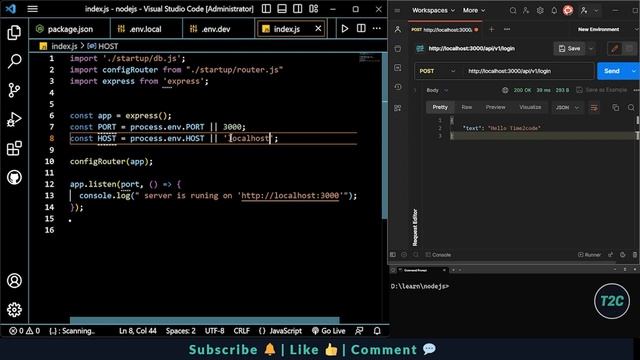This screenshot has height=360, width=640.
Task: Split the VS Code editor to the right
Action: (361, 29)
